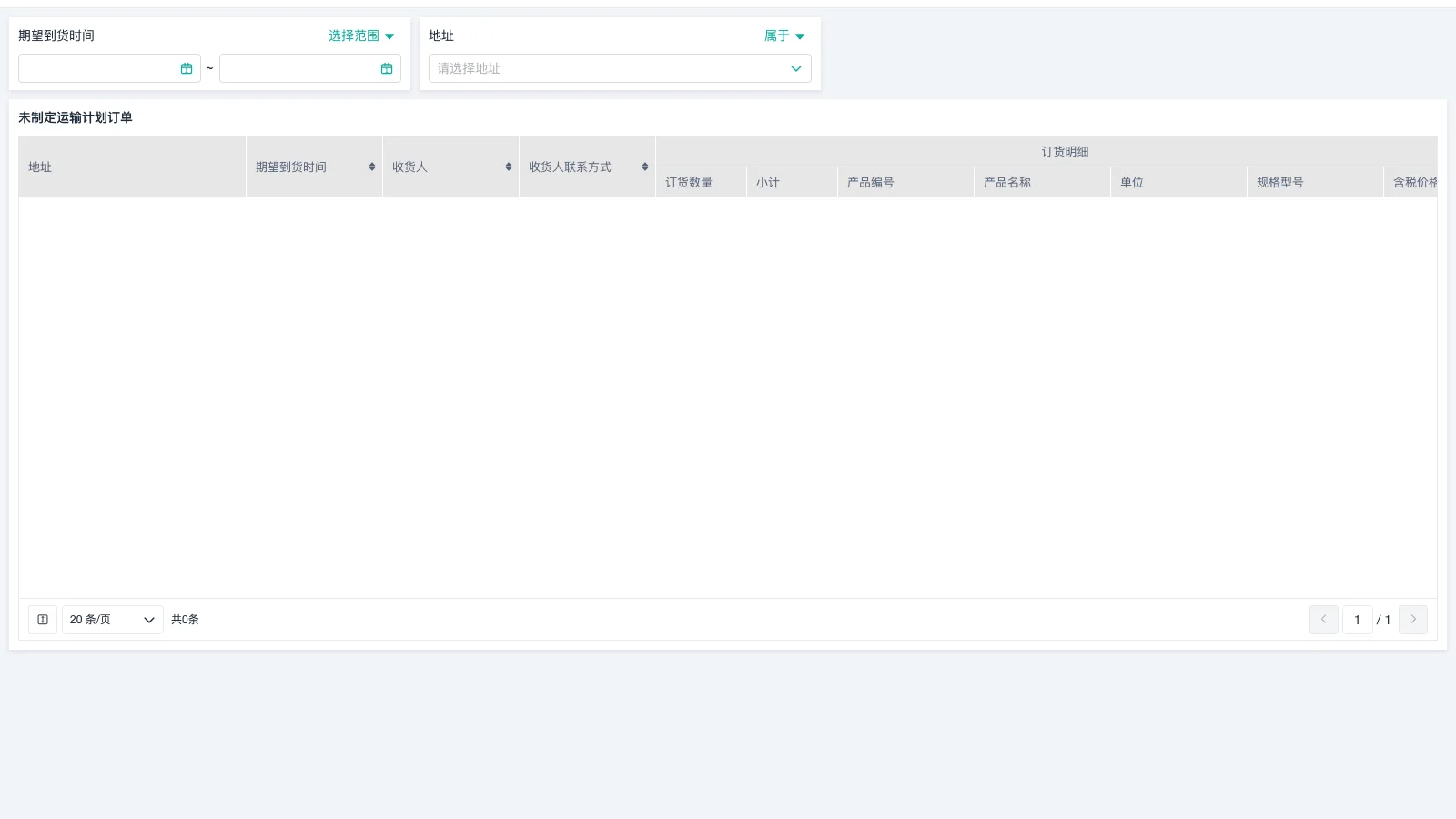Click the previous page arrow
The width and height of the screenshot is (1456, 819).
coord(1323,620)
